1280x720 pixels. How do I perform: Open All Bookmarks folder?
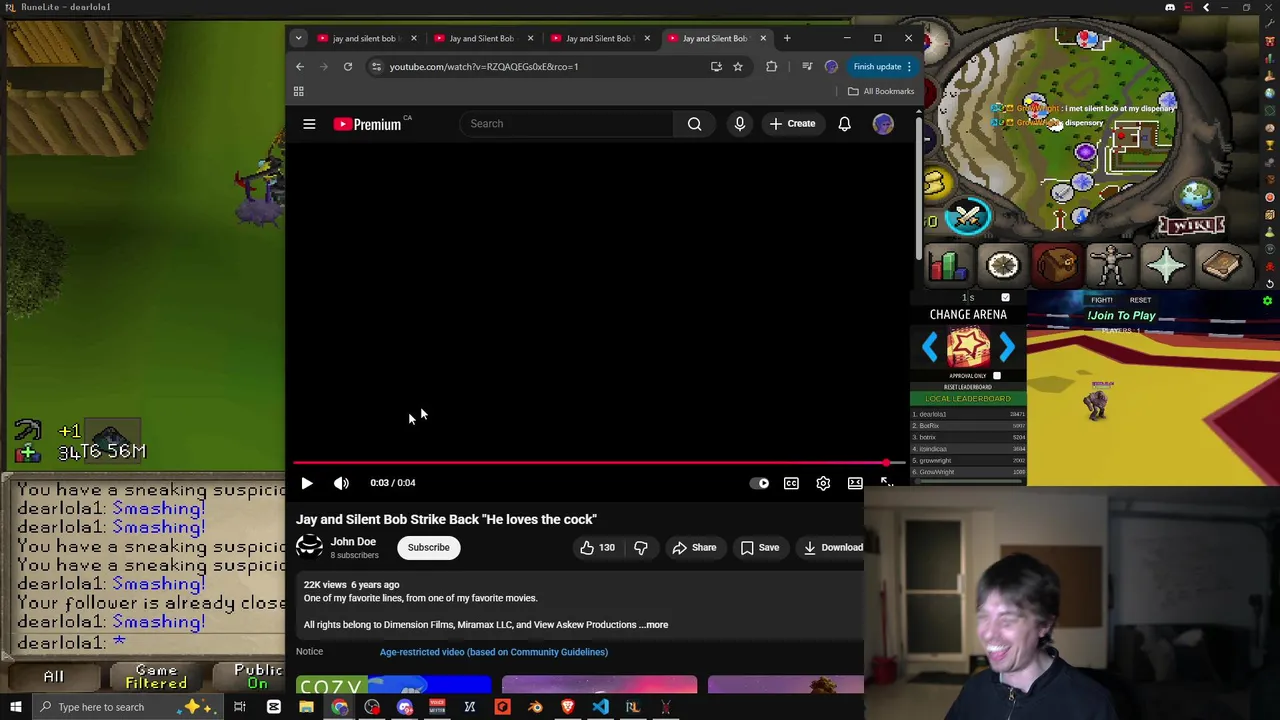[881, 91]
